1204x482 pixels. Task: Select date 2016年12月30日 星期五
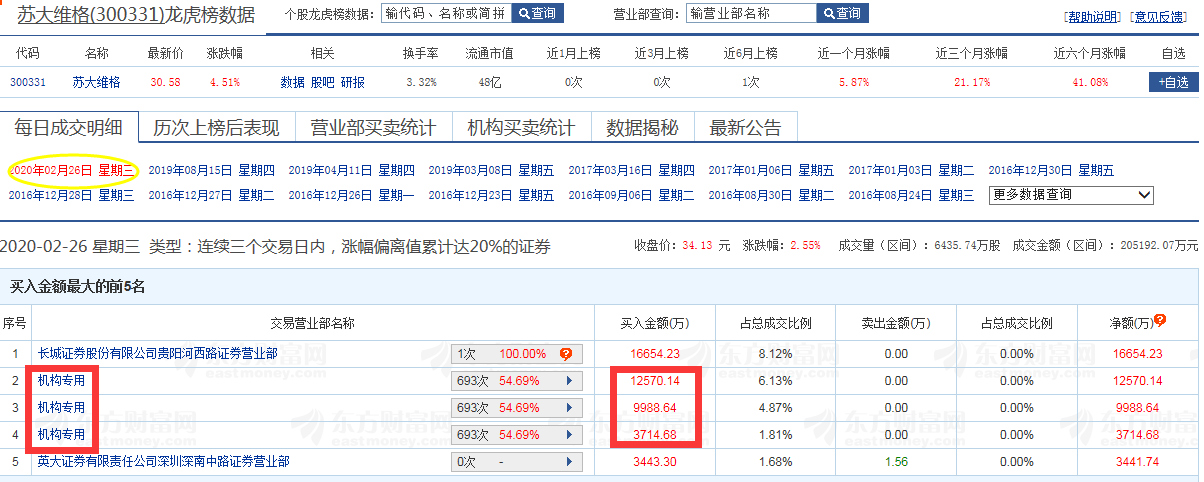pos(1051,170)
